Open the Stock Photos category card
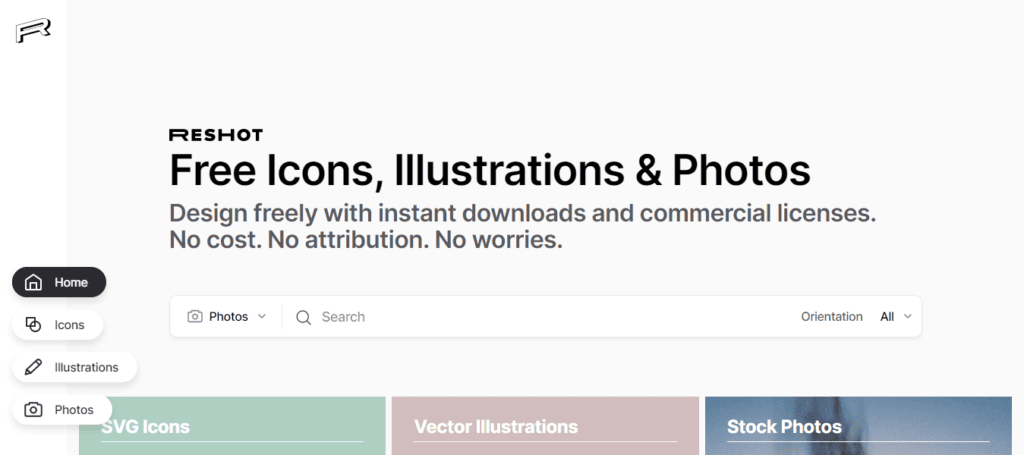1024x455 pixels. pos(858,426)
